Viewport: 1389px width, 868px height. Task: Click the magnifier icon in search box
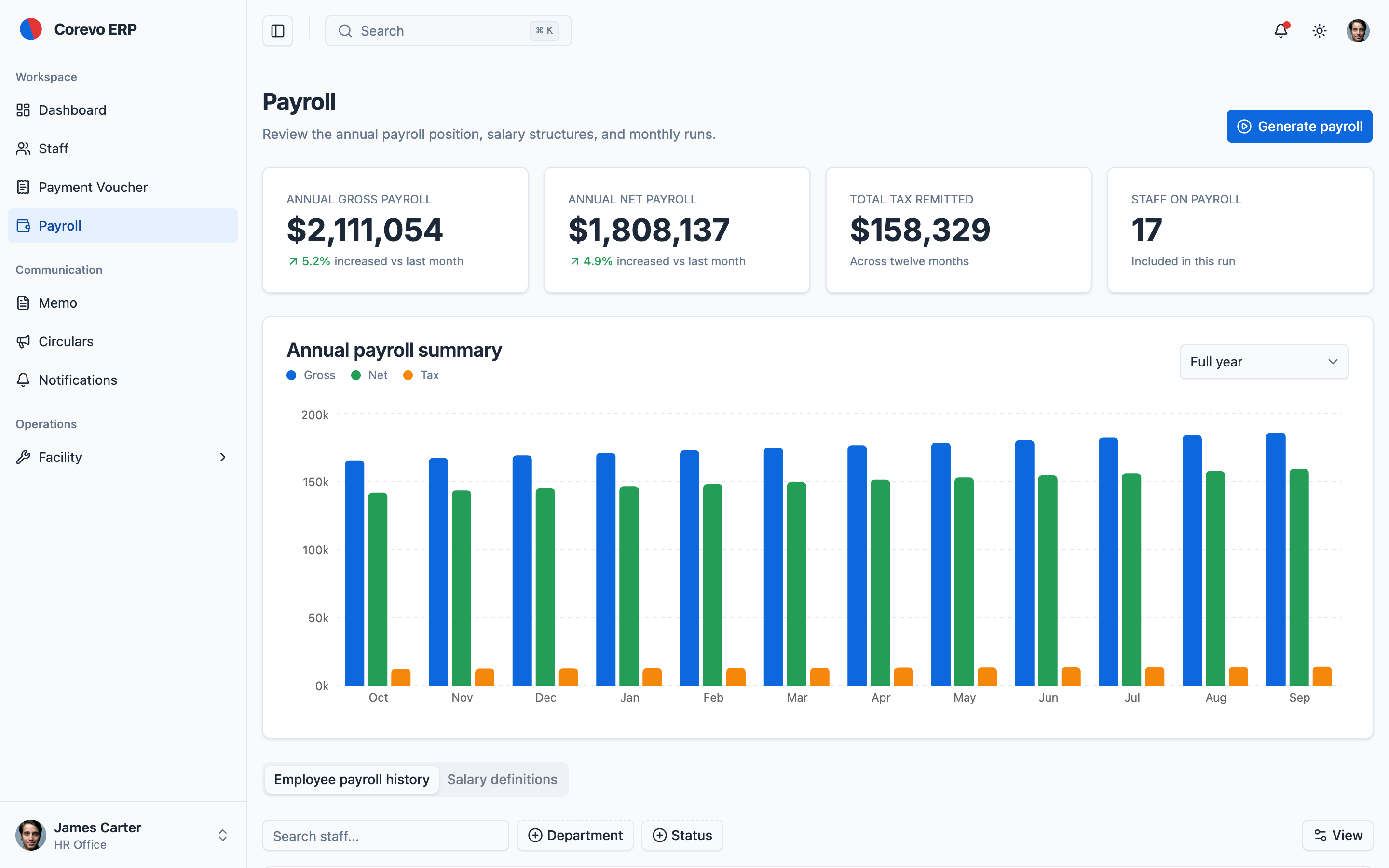pos(345,31)
